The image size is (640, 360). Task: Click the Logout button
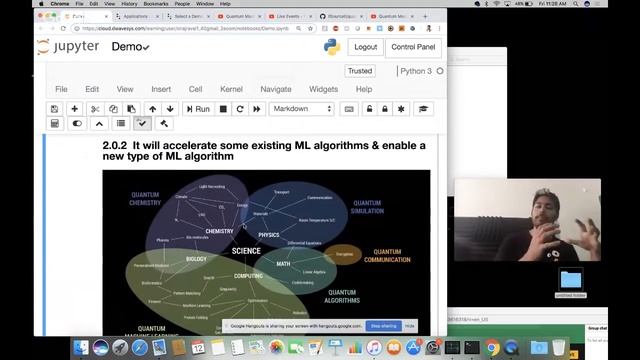coord(366,47)
